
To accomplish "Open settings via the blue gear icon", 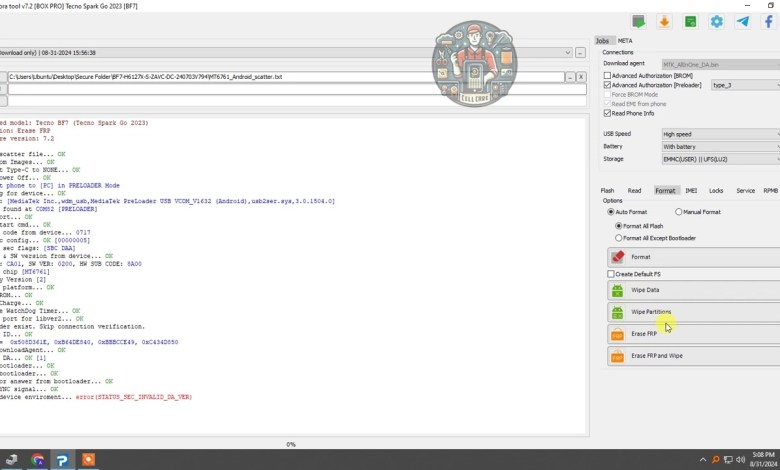I will (717, 21).
